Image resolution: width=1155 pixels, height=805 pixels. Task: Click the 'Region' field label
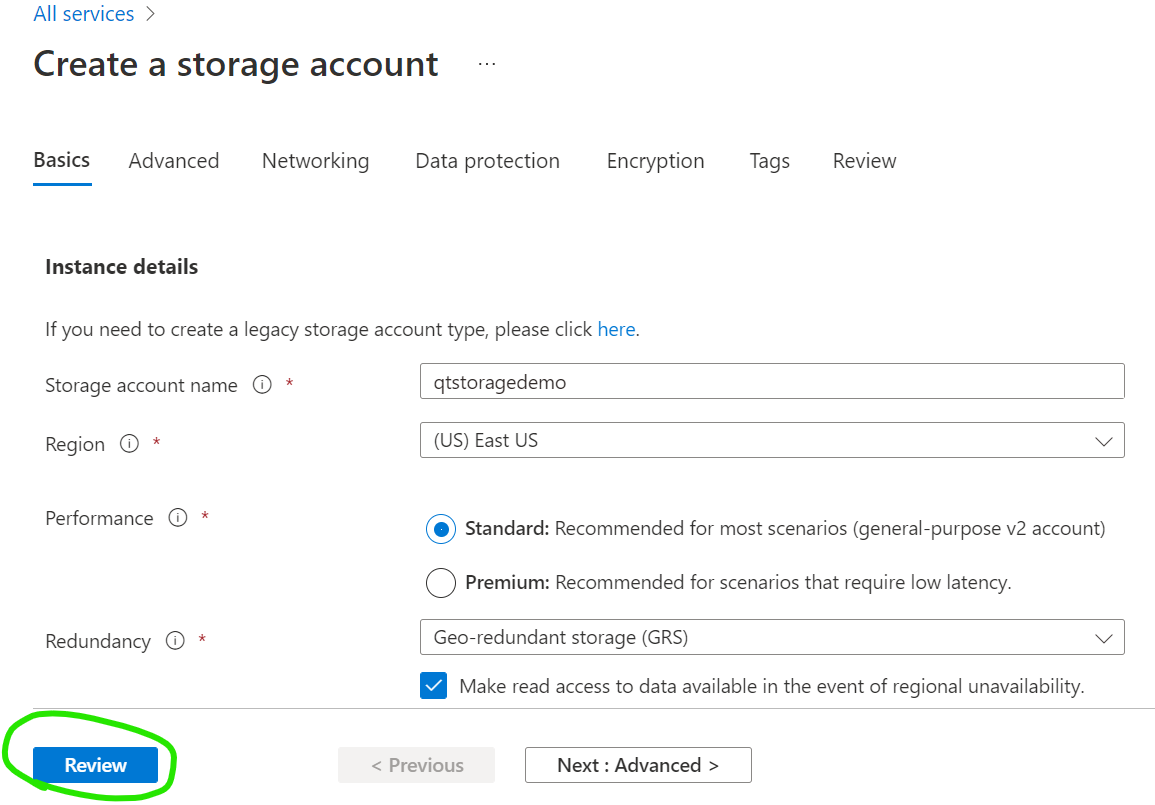75,444
